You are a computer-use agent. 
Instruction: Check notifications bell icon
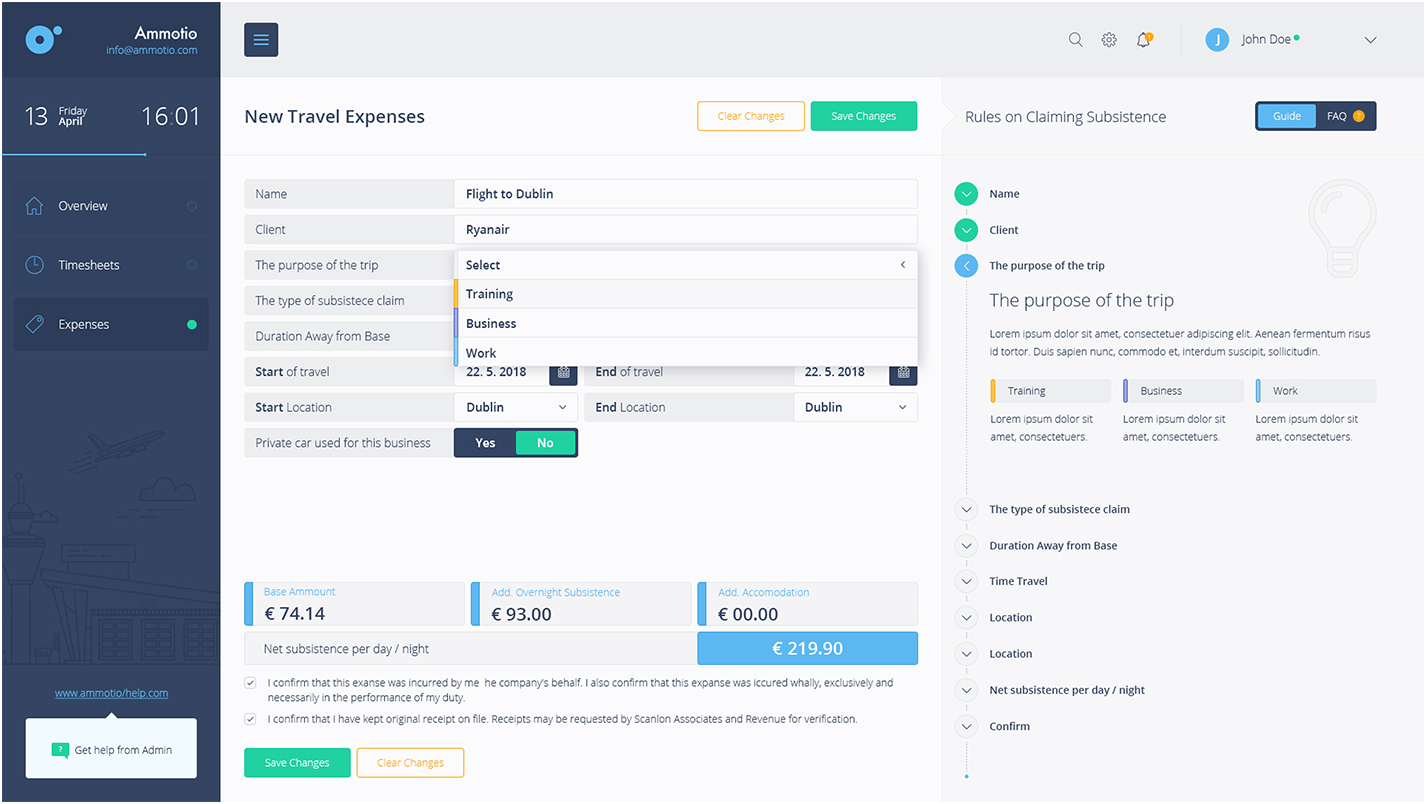[x=1143, y=40]
